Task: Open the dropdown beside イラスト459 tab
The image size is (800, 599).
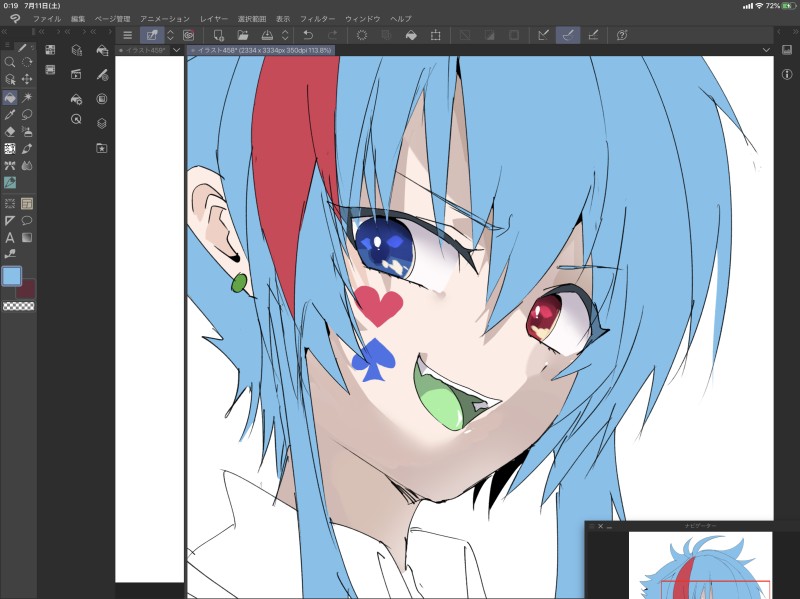Action: [x=177, y=50]
